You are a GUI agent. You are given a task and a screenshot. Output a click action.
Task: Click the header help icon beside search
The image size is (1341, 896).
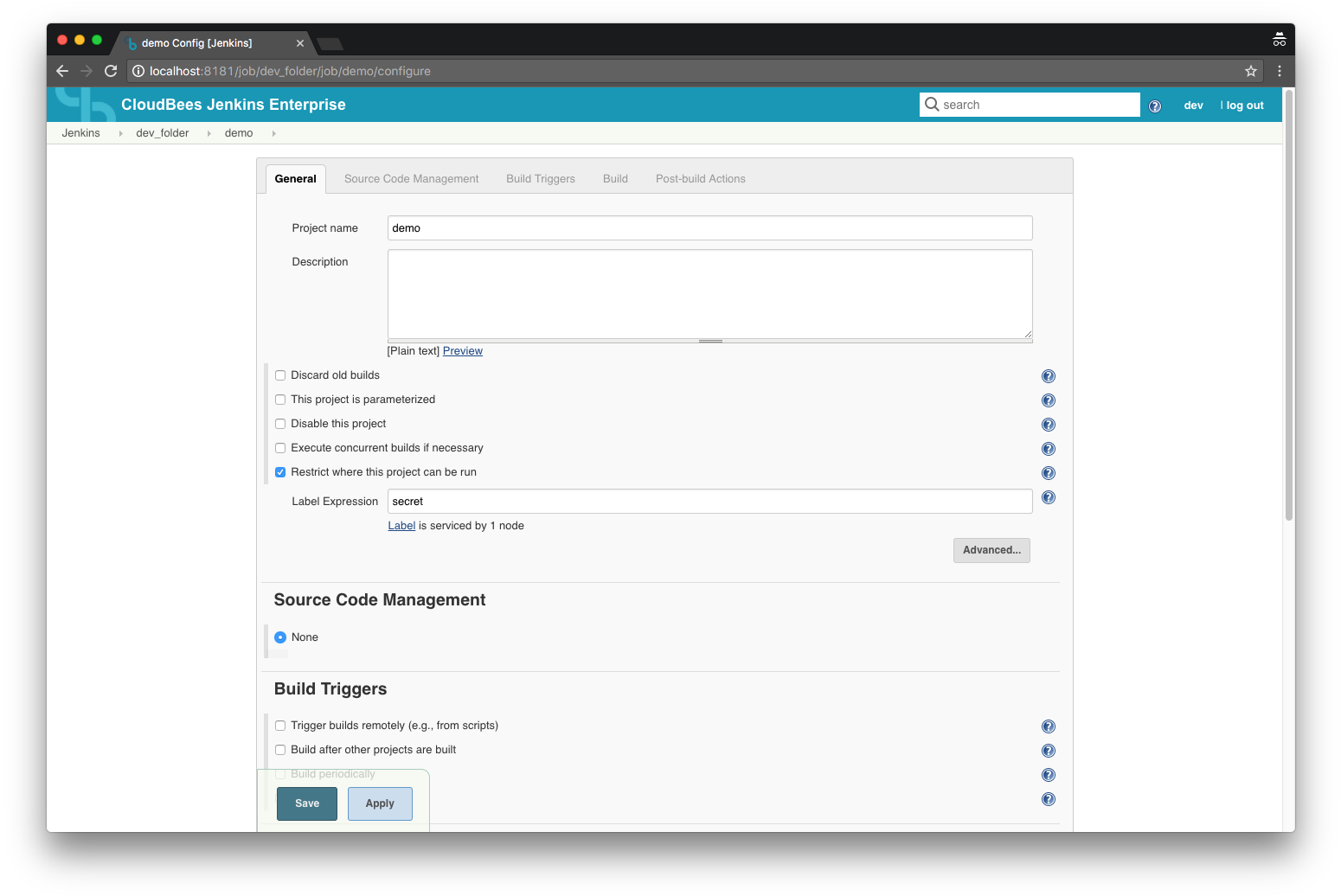click(1154, 106)
